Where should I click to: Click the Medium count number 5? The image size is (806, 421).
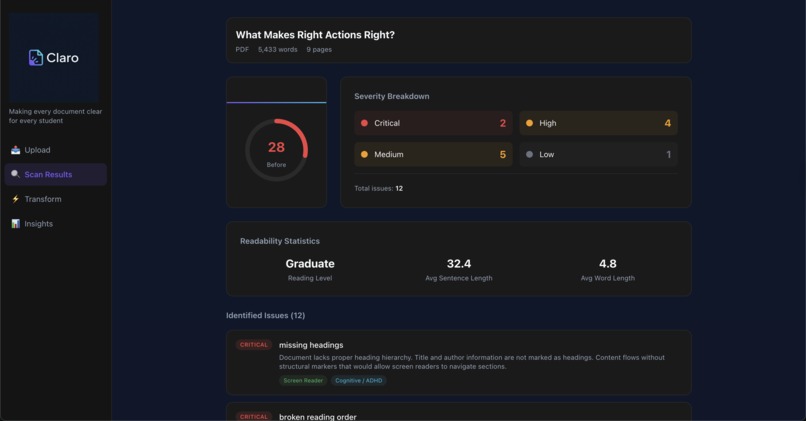point(503,154)
